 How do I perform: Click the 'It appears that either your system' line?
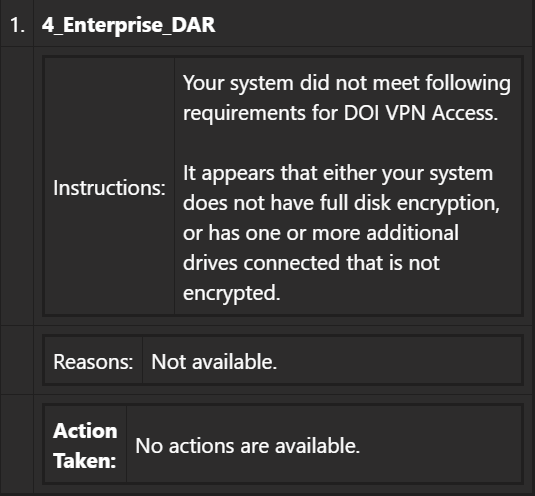click(338, 173)
